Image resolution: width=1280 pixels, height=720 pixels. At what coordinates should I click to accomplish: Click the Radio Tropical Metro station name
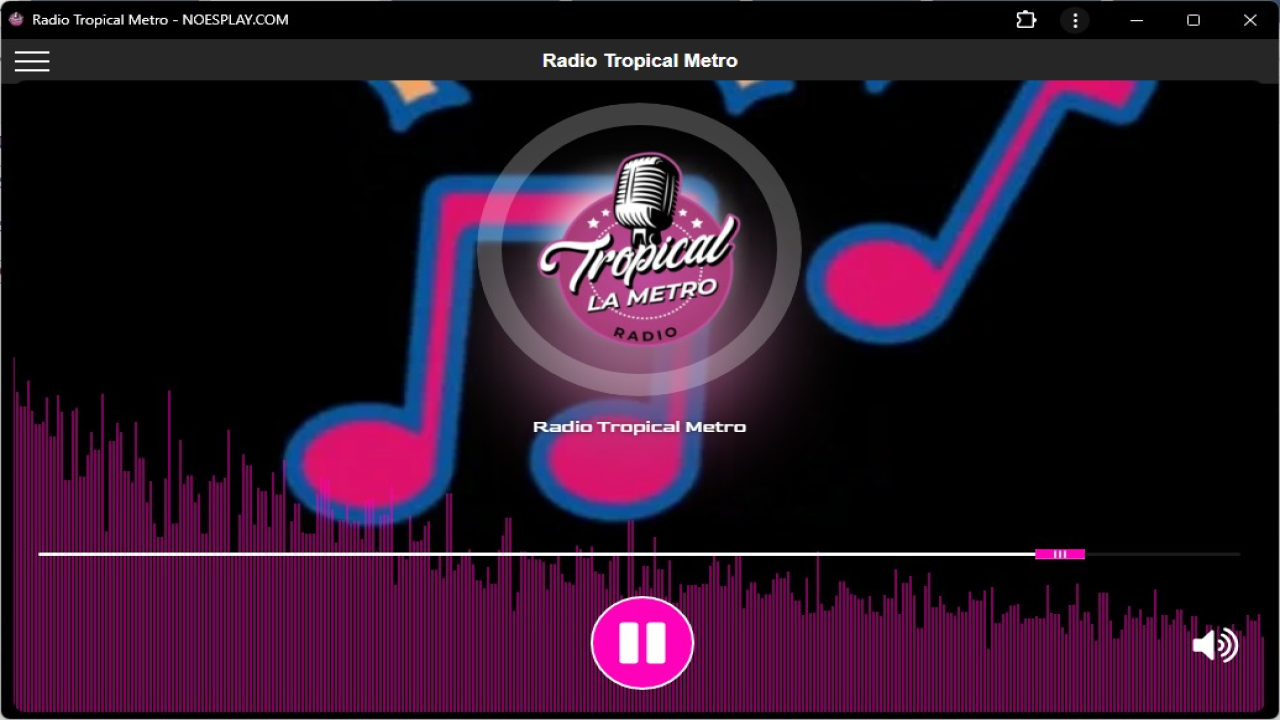pos(639,427)
